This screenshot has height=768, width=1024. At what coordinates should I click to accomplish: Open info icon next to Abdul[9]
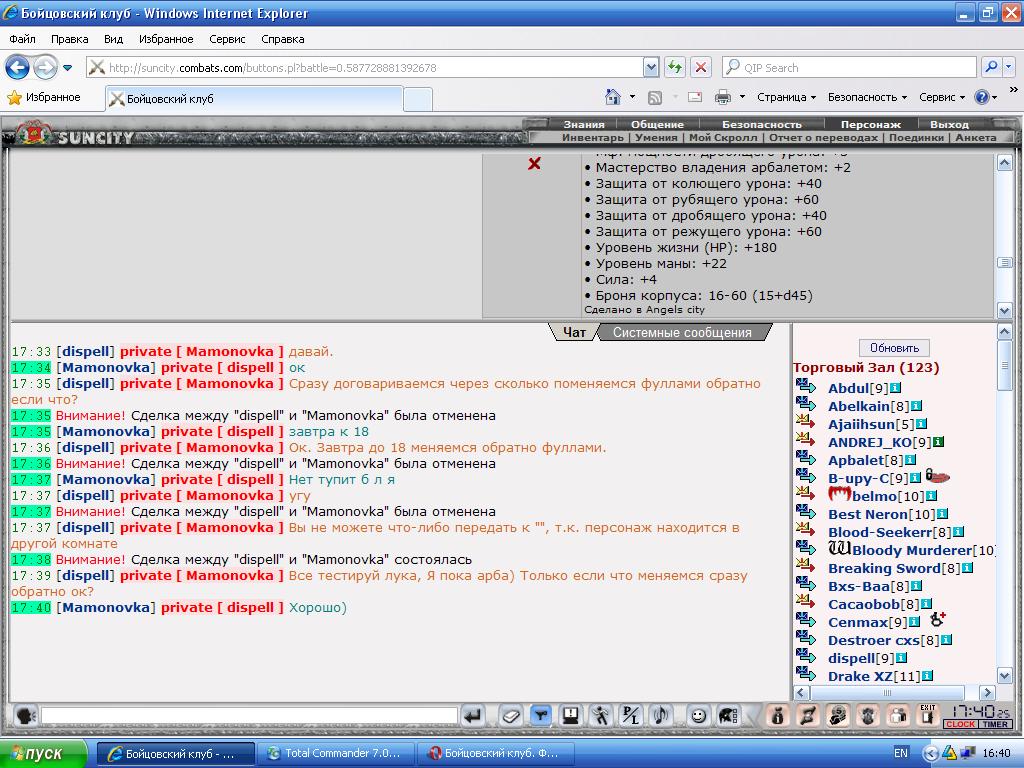click(x=895, y=388)
